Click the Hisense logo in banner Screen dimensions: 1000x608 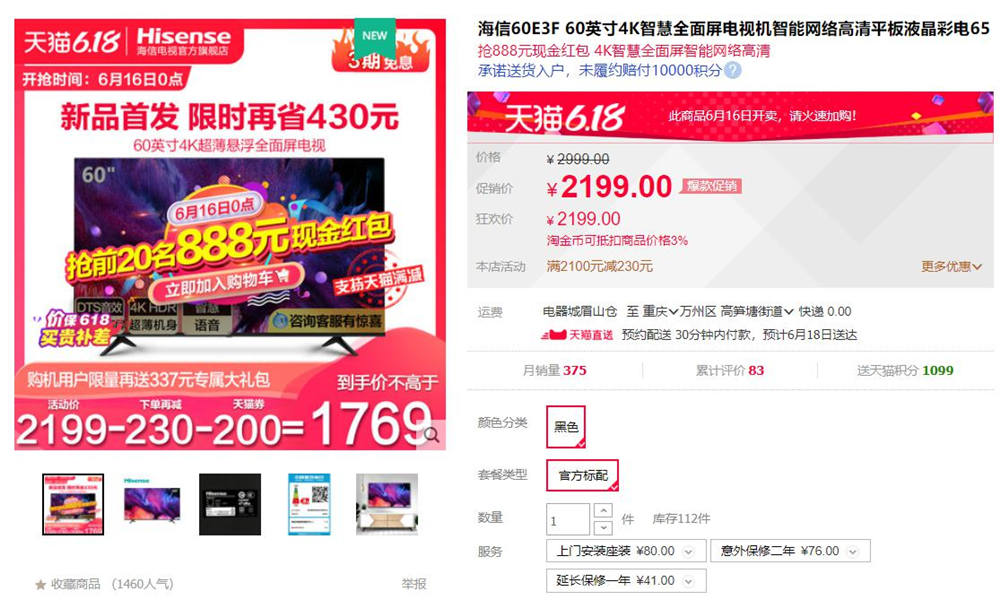184,41
